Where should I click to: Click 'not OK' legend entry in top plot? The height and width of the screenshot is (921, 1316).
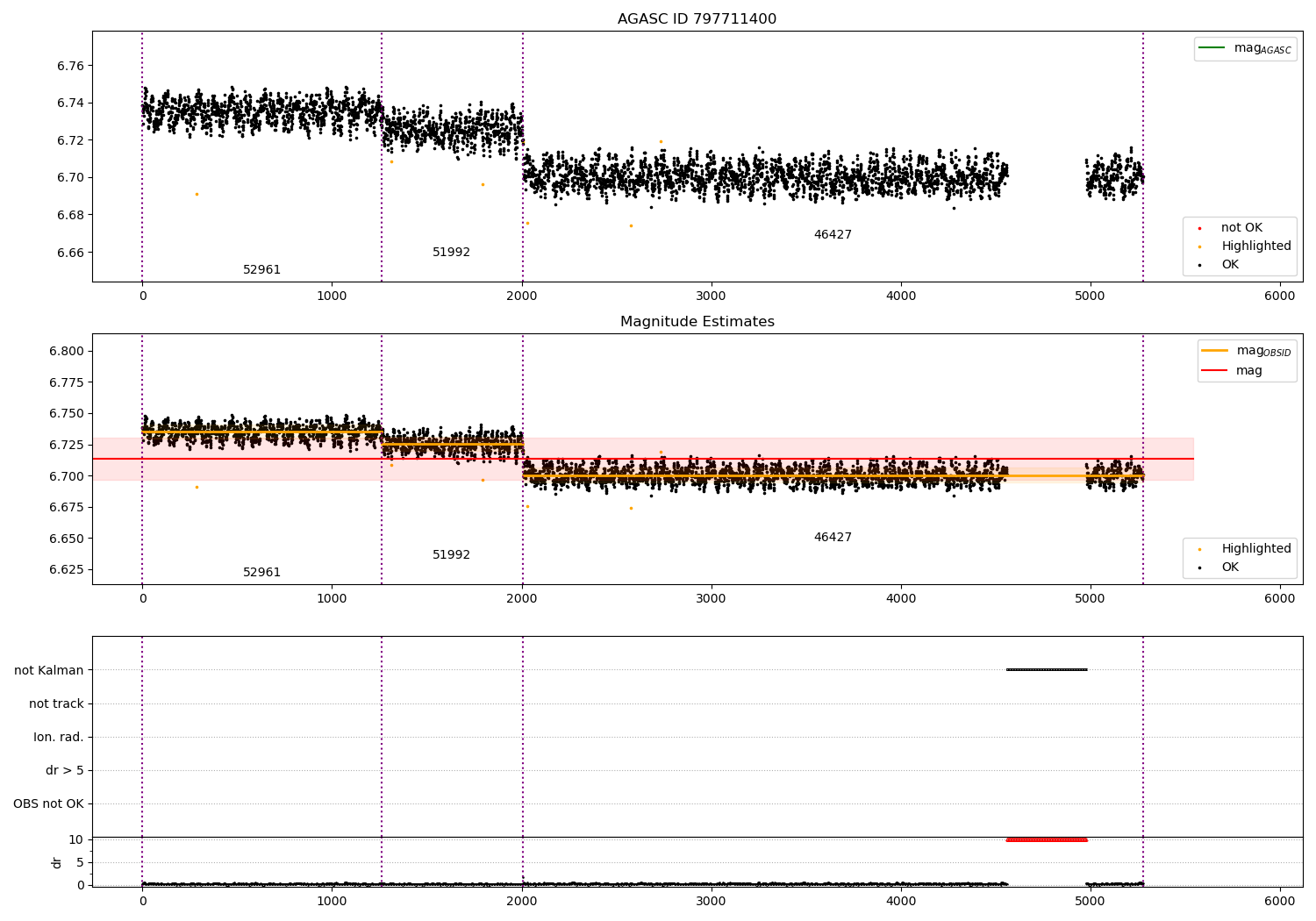pyautogui.click(x=1241, y=228)
